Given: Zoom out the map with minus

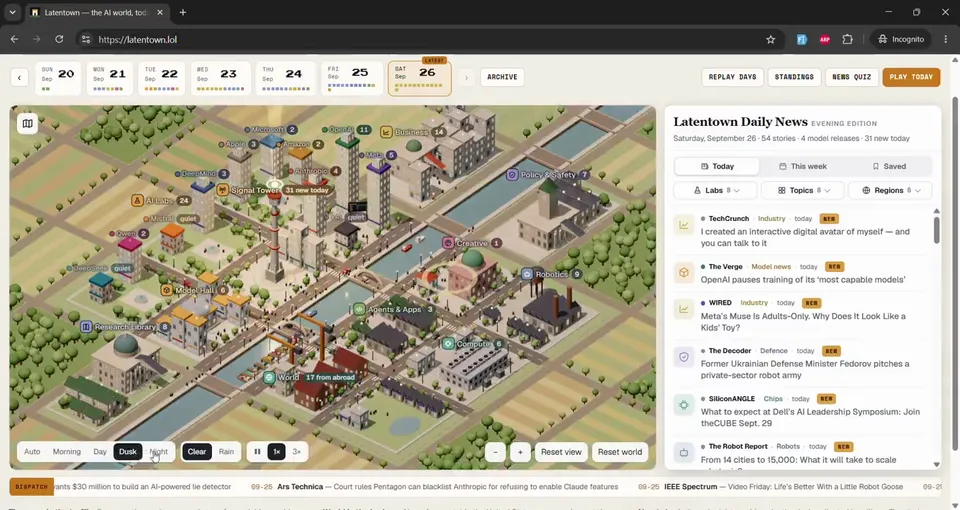Looking at the screenshot, I should point(495,452).
